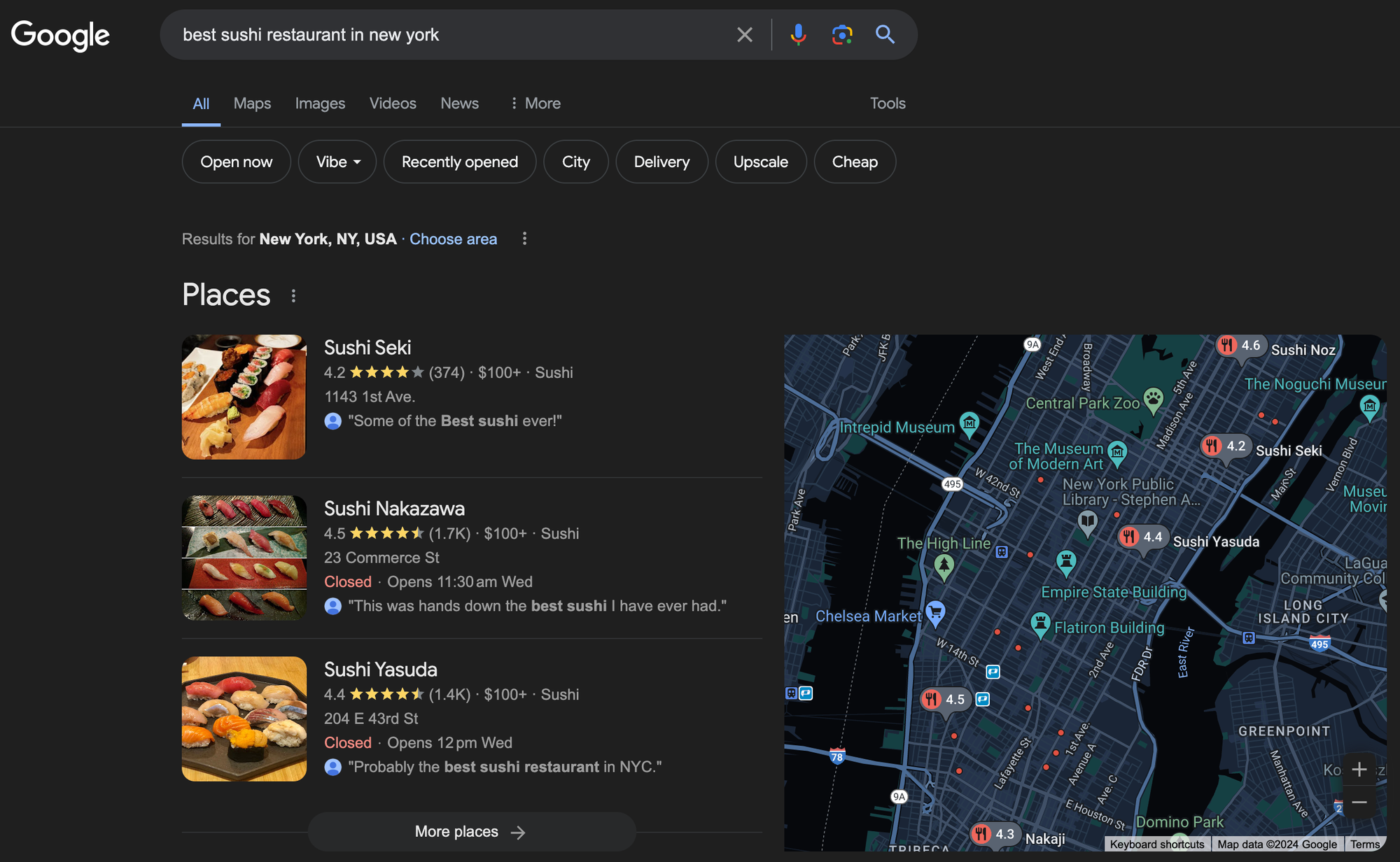The height and width of the screenshot is (862, 1400).
Task: Open the Sushi Nakazawa photo thumbnail
Action: tap(244, 558)
